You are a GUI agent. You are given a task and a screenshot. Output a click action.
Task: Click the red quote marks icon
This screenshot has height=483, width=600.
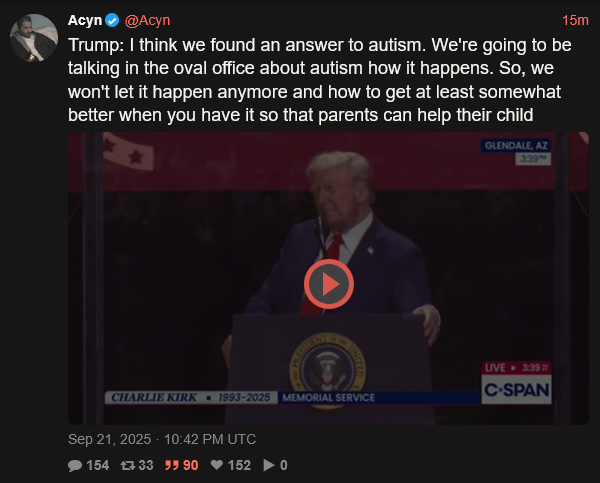[172, 465]
